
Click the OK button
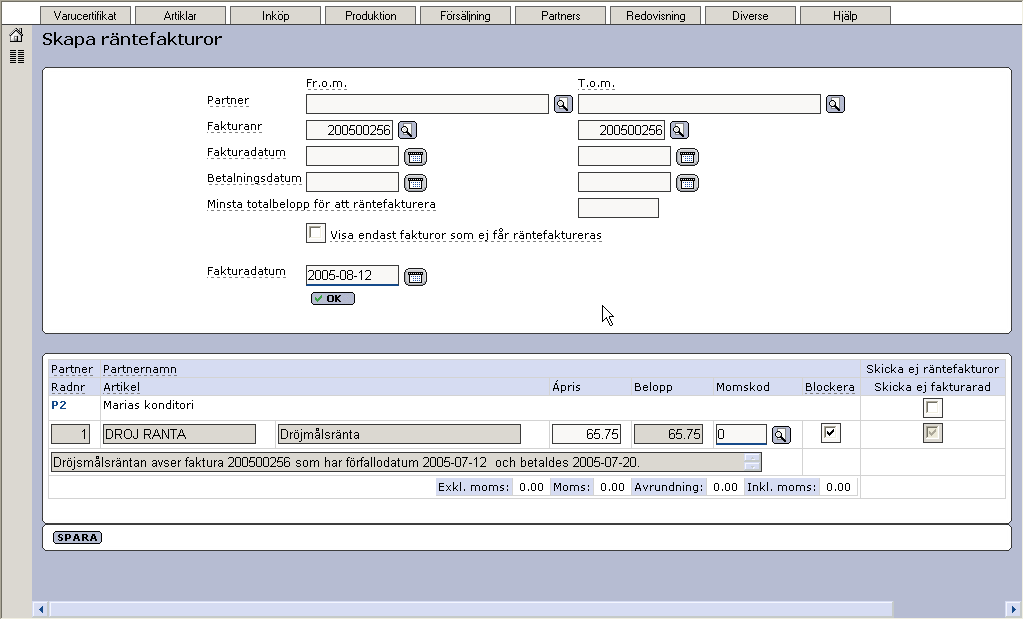pos(333,299)
